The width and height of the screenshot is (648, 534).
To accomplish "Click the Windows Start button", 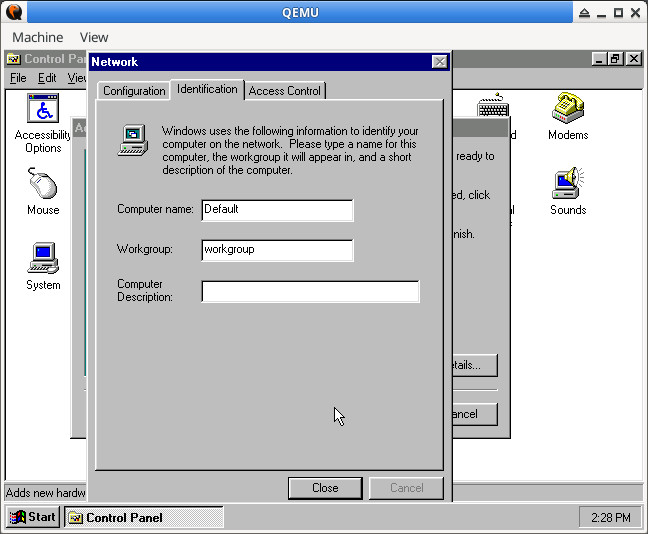I will 33,517.
